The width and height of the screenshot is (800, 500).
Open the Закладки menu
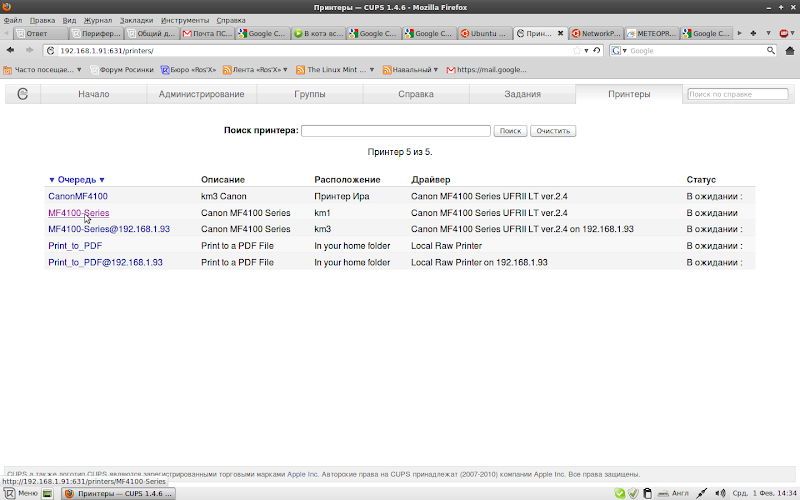pyautogui.click(x=136, y=20)
